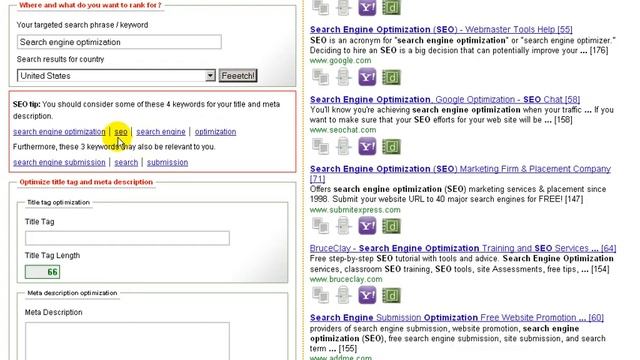
Task: Click the 'search engine optimization' keyword link
Action: [x=59, y=132]
